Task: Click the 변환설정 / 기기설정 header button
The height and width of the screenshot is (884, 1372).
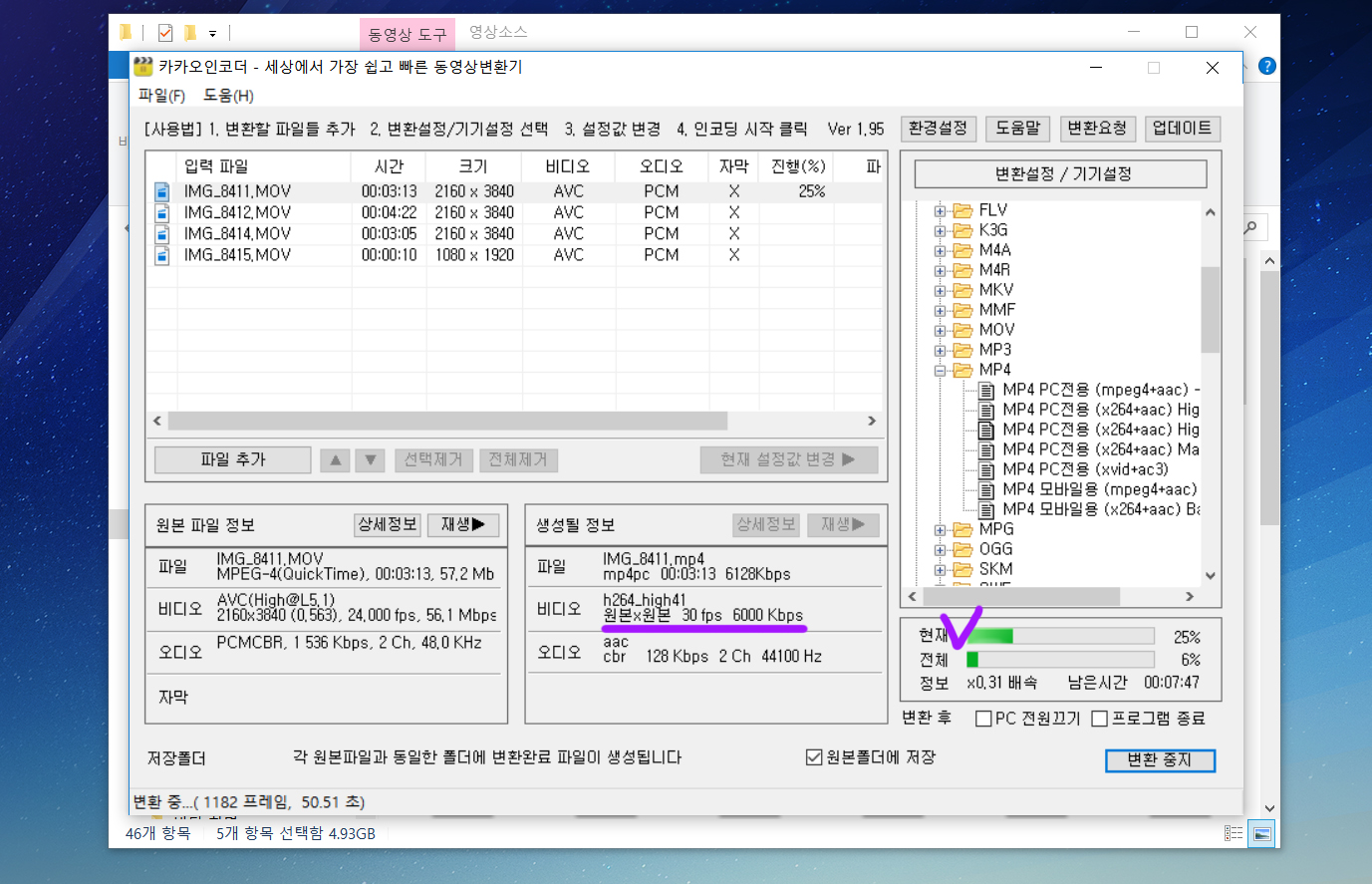Action: coord(1061,173)
